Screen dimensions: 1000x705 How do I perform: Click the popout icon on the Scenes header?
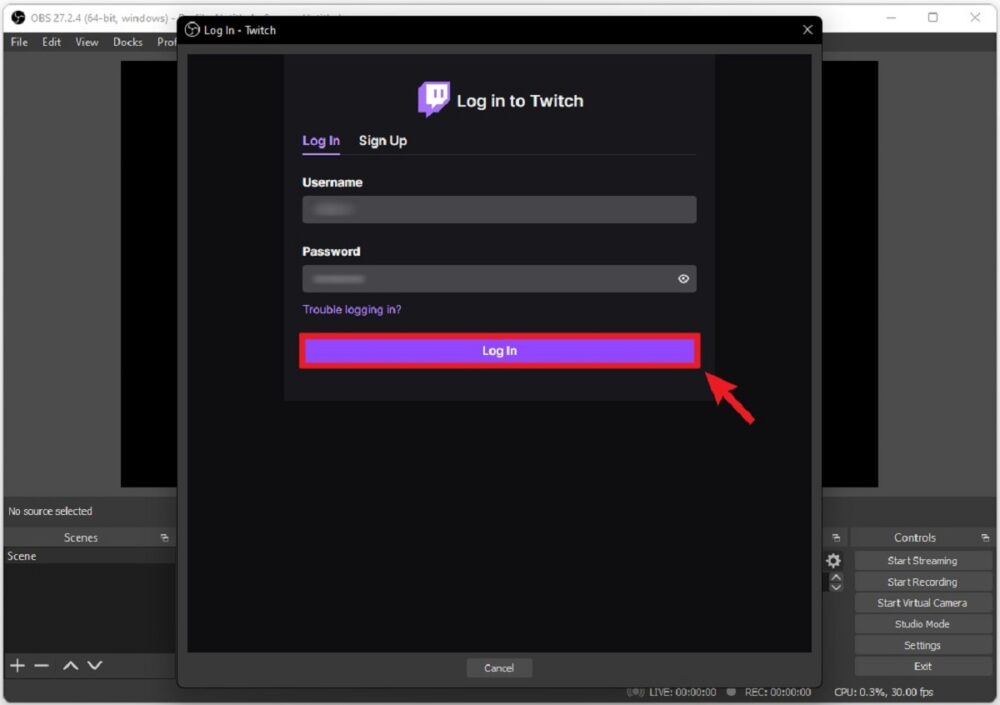(x=164, y=537)
